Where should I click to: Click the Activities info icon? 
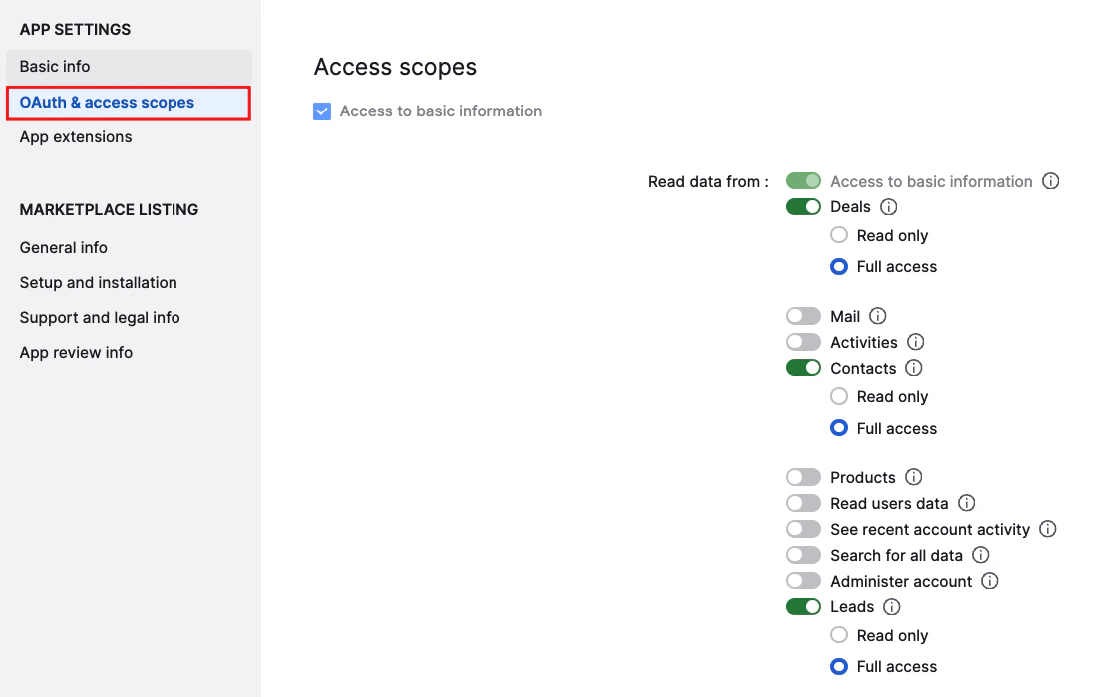(915, 341)
